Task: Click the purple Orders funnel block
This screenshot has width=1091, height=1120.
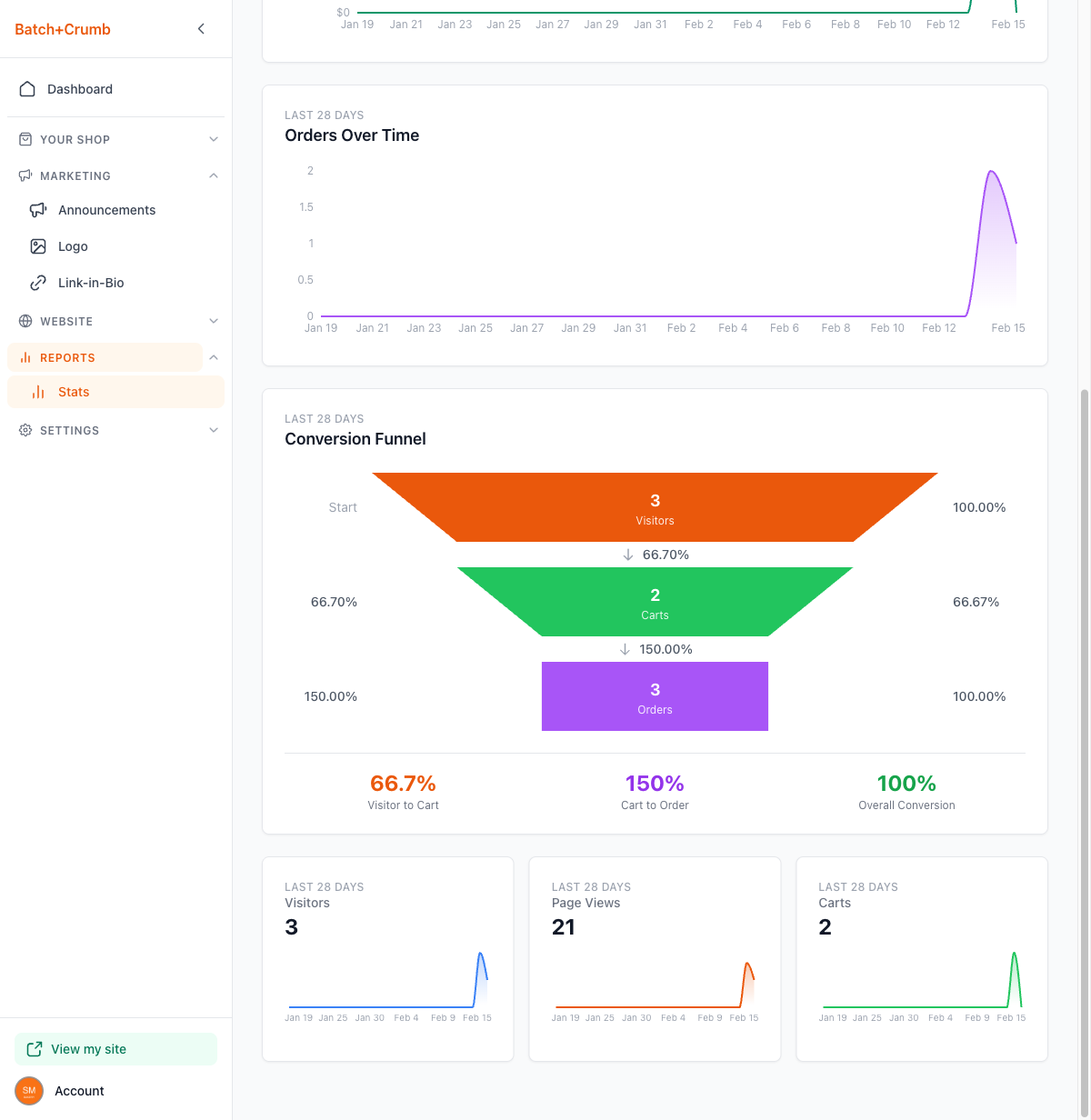Action: pos(655,696)
